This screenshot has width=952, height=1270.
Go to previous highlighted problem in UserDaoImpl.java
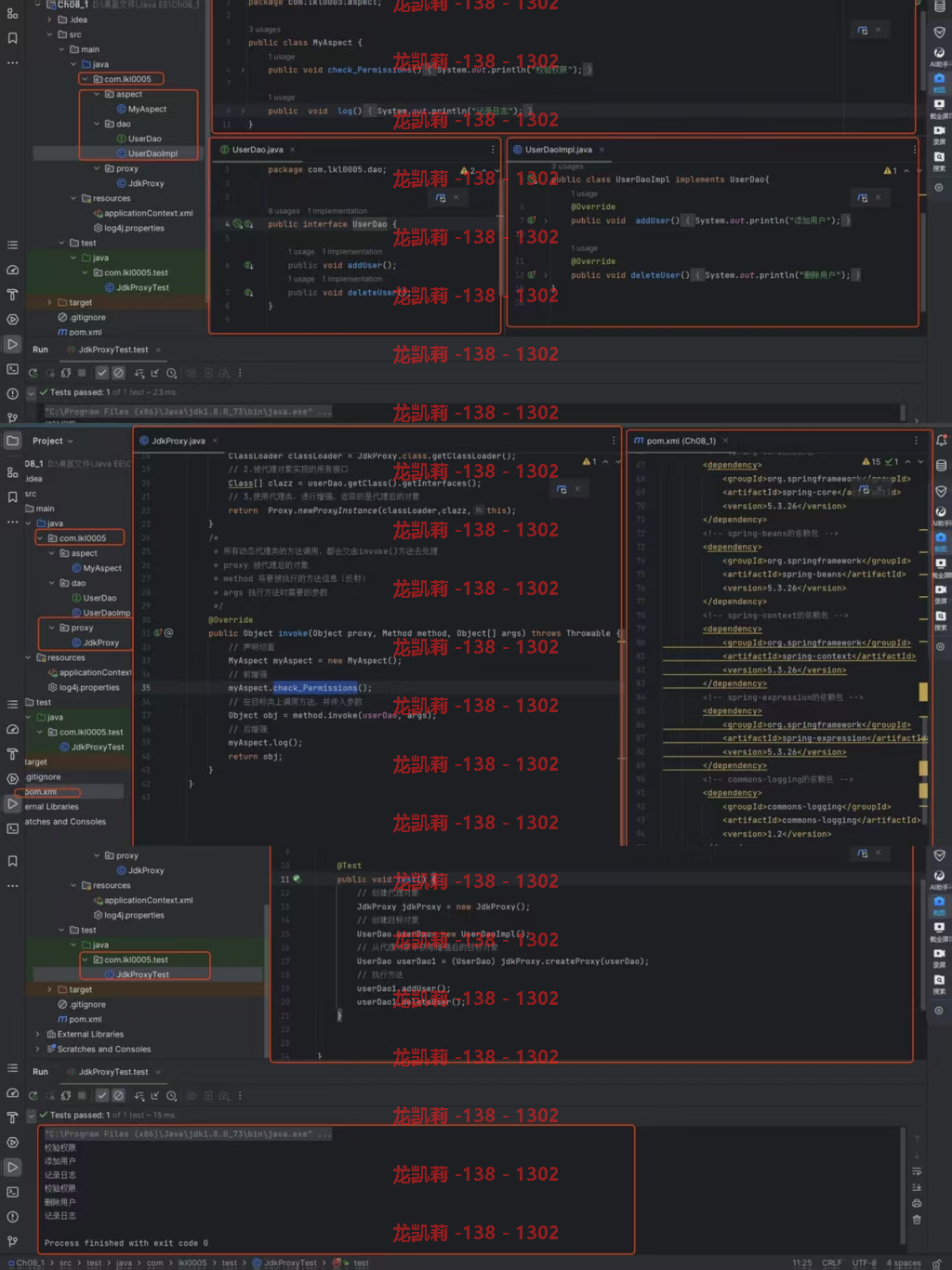point(906,171)
